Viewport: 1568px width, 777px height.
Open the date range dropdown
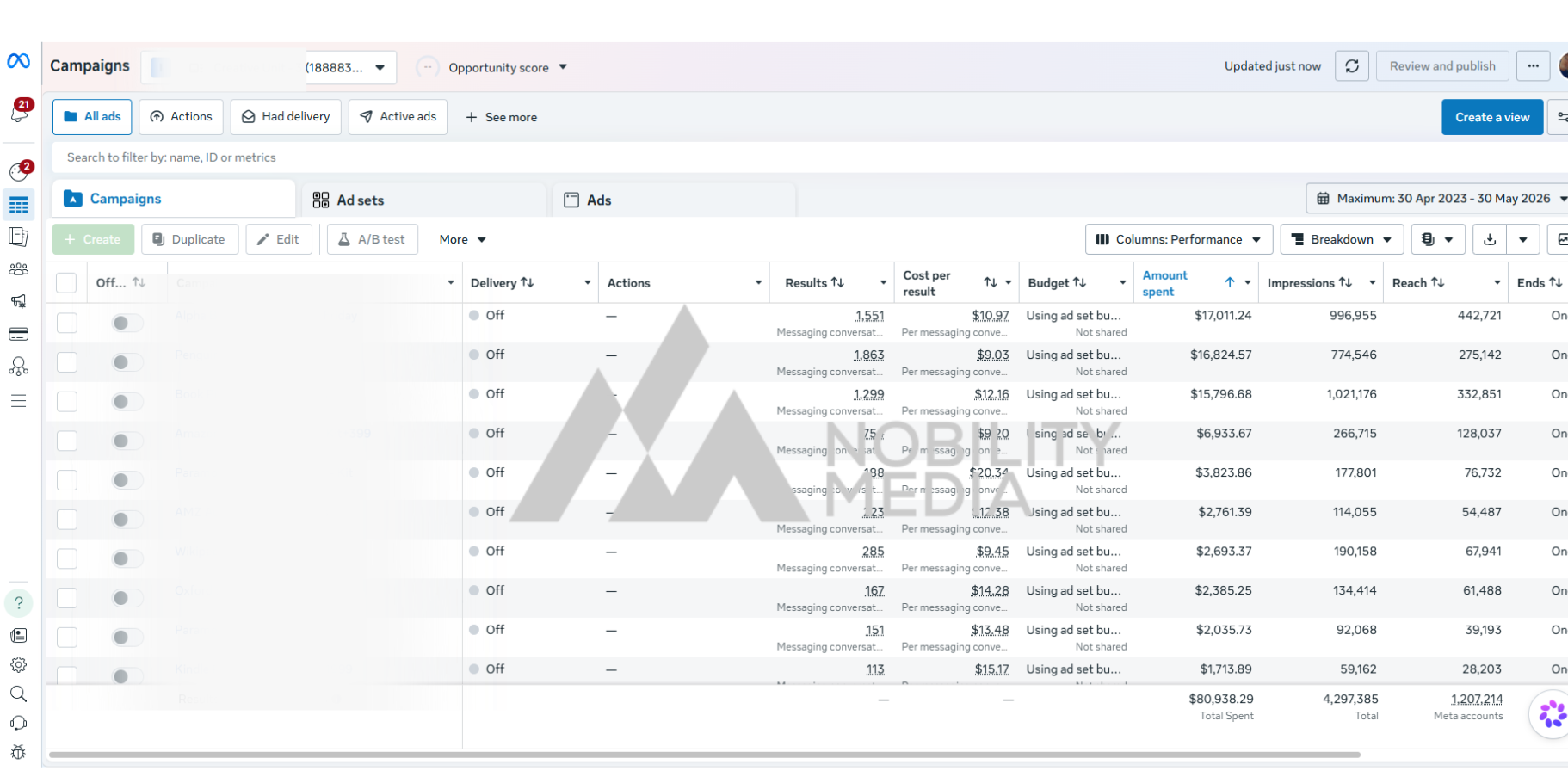coord(1437,199)
